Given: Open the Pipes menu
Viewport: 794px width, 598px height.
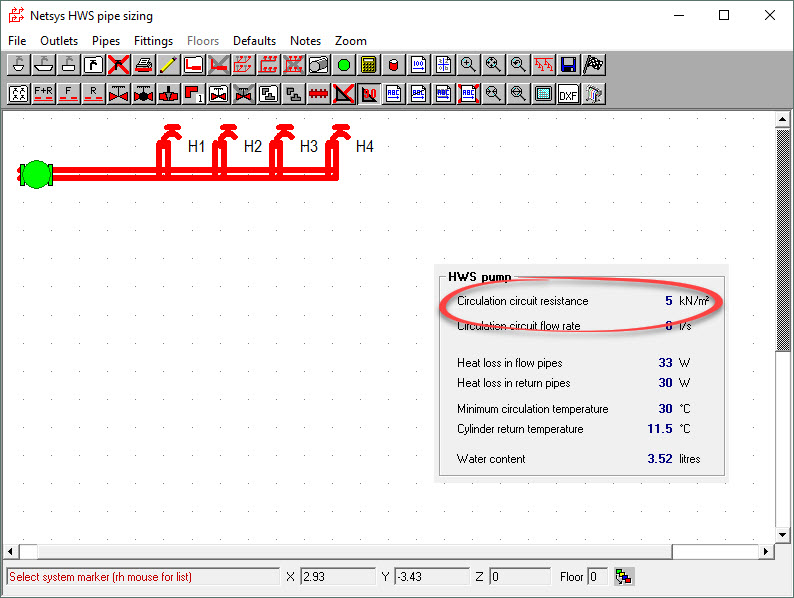Looking at the screenshot, I should (106, 41).
